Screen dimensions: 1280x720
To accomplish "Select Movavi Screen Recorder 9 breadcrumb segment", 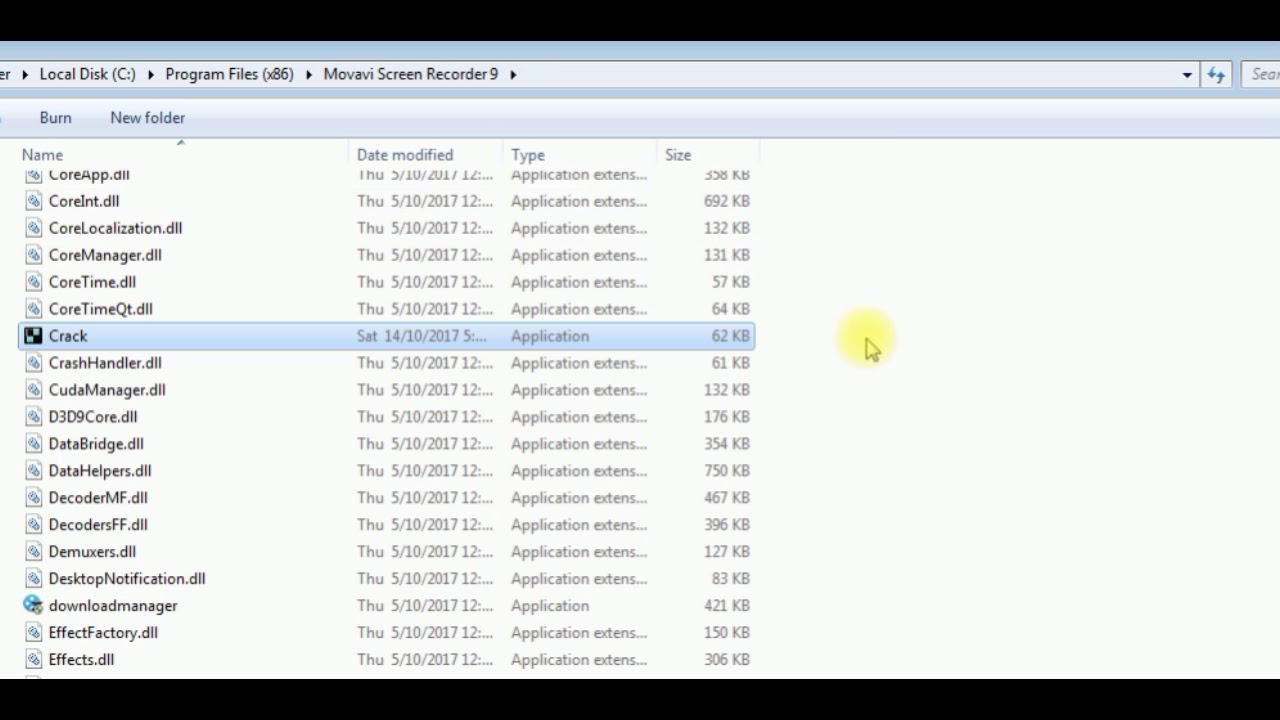I will tap(411, 74).
